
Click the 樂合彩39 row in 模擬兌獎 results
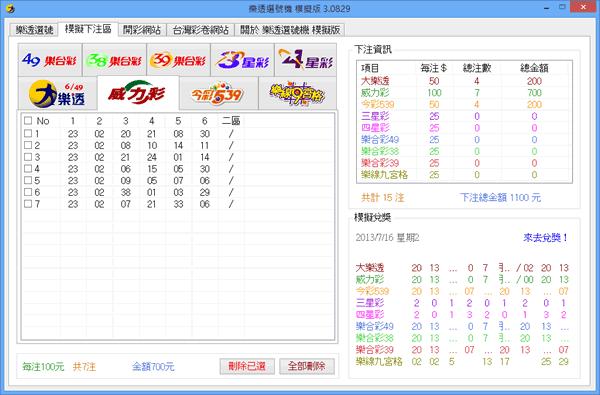coord(462,349)
